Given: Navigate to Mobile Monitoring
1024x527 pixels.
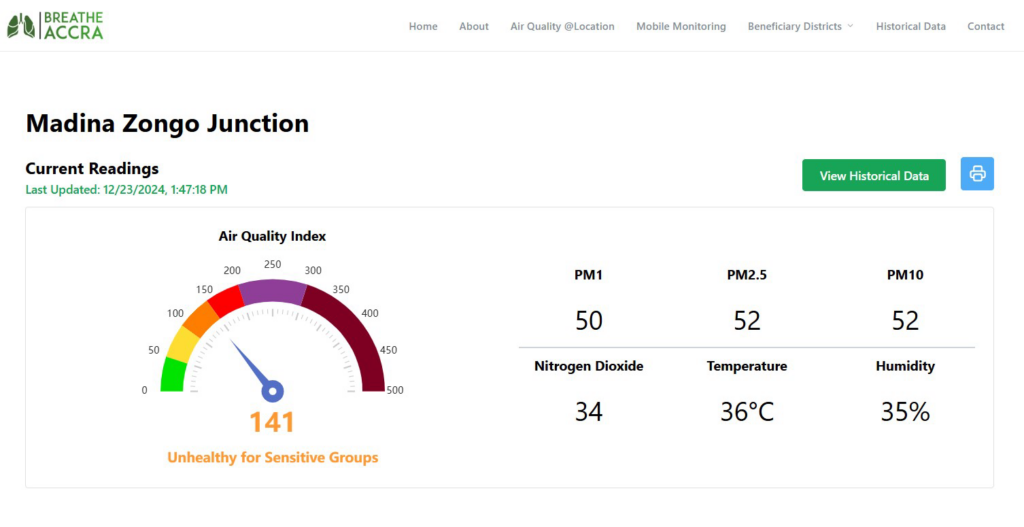Looking at the screenshot, I should (681, 26).
